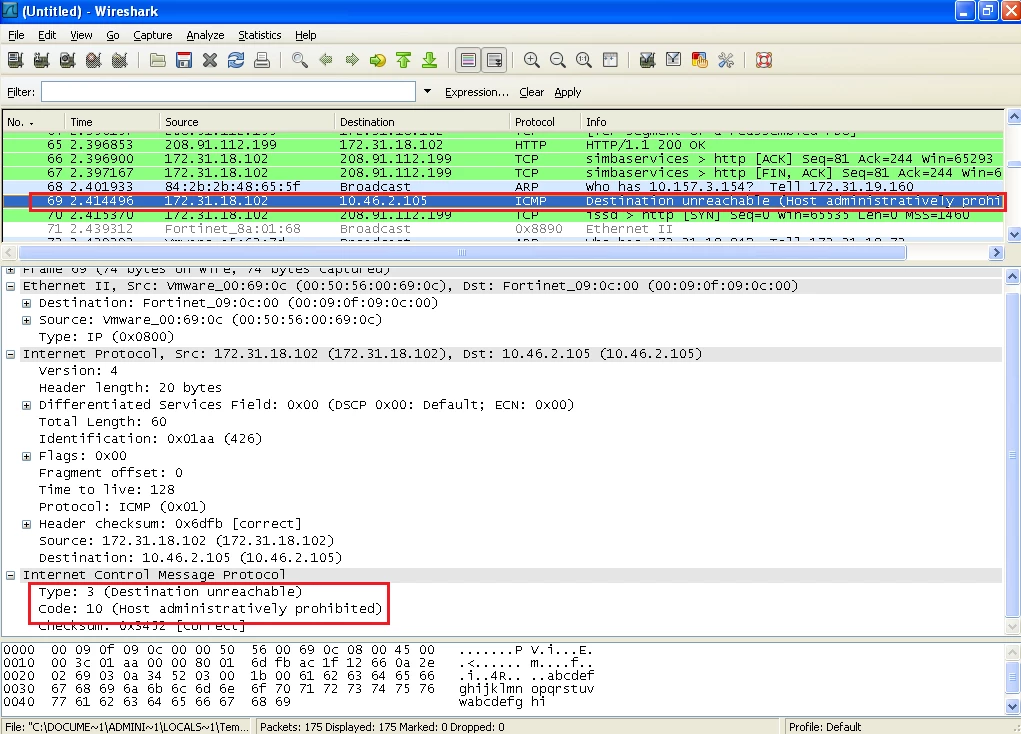Image resolution: width=1021 pixels, height=734 pixels.
Task: Sort packets by Time column header
Action: point(111,122)
